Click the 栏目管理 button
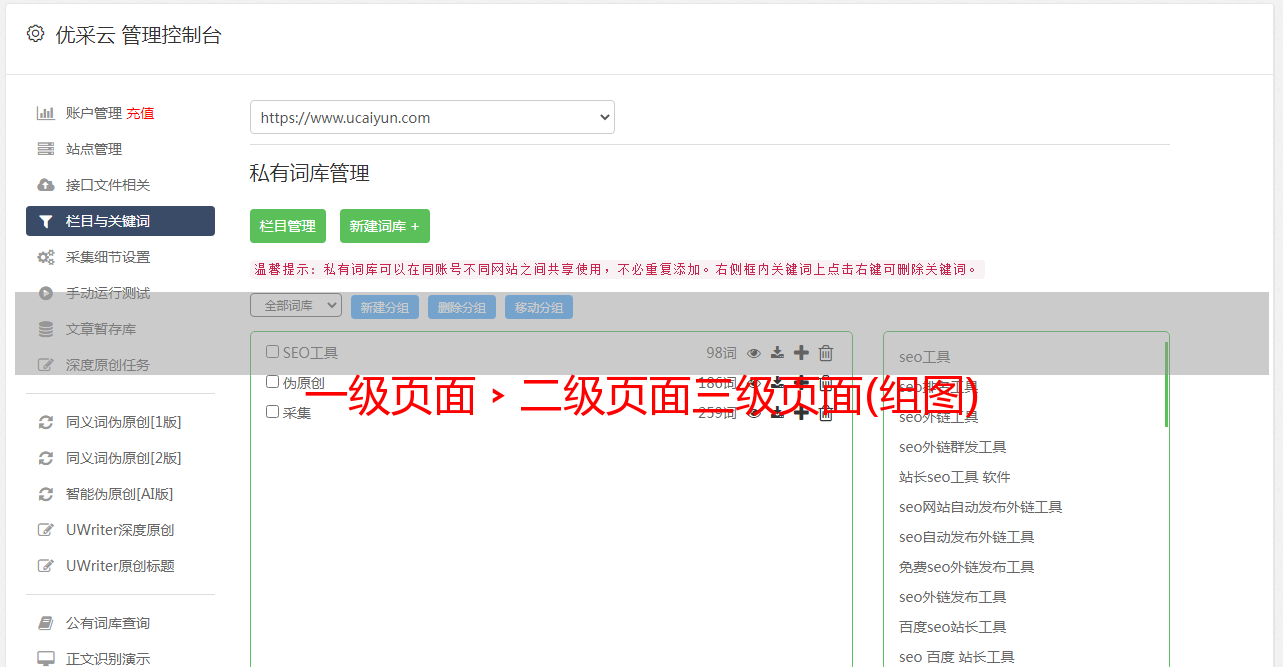Image resolution: width=1283 pixels, height=667 pixels. (x=288, y=226)
